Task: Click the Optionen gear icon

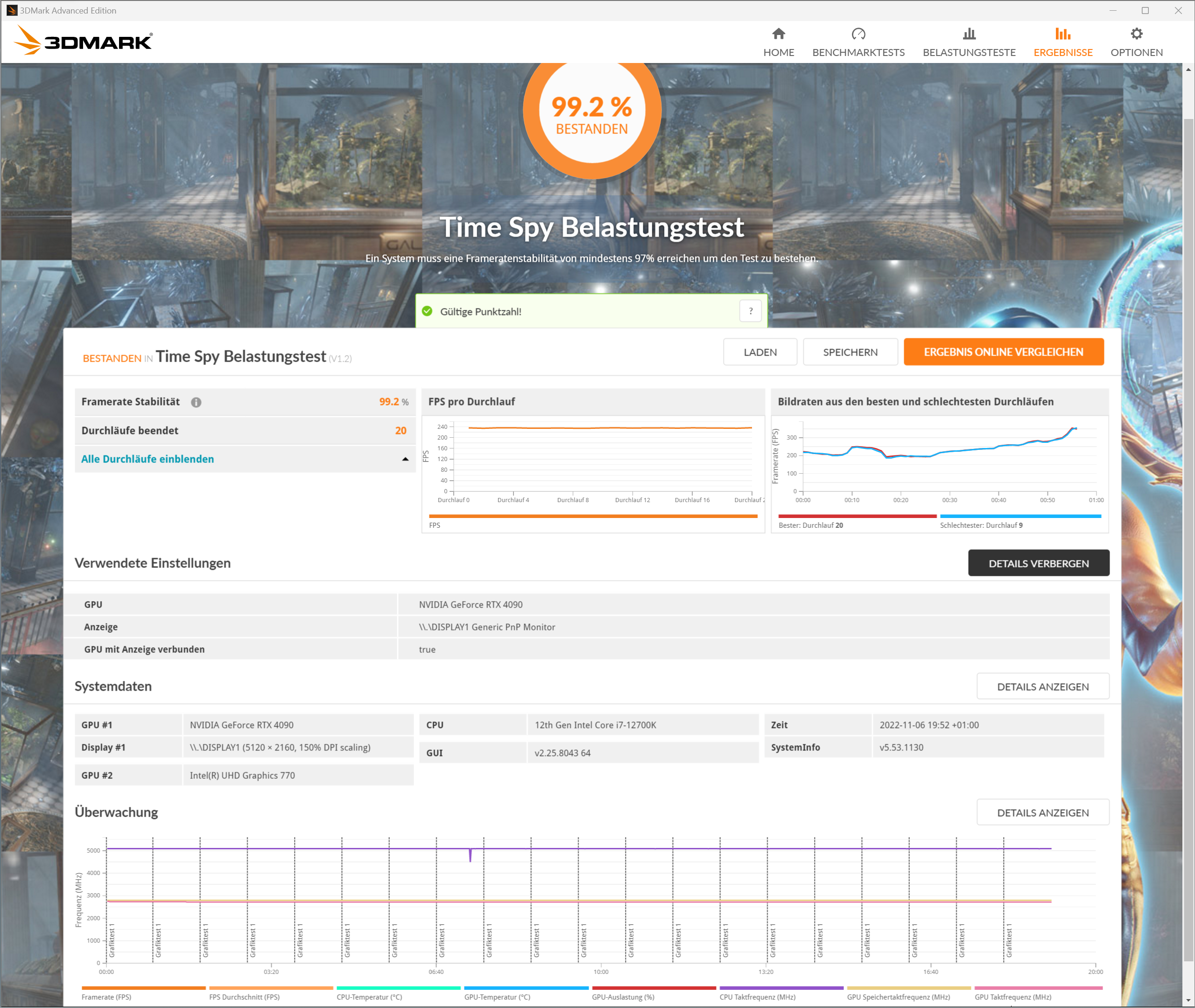Action: tap(1137, 34)
